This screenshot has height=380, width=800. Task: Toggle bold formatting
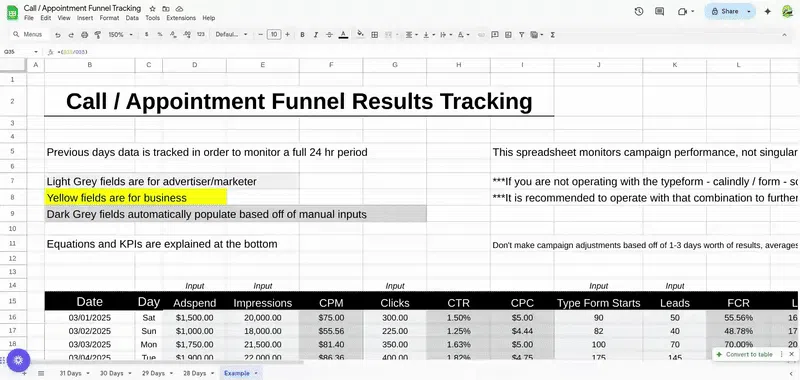point(303,35)
